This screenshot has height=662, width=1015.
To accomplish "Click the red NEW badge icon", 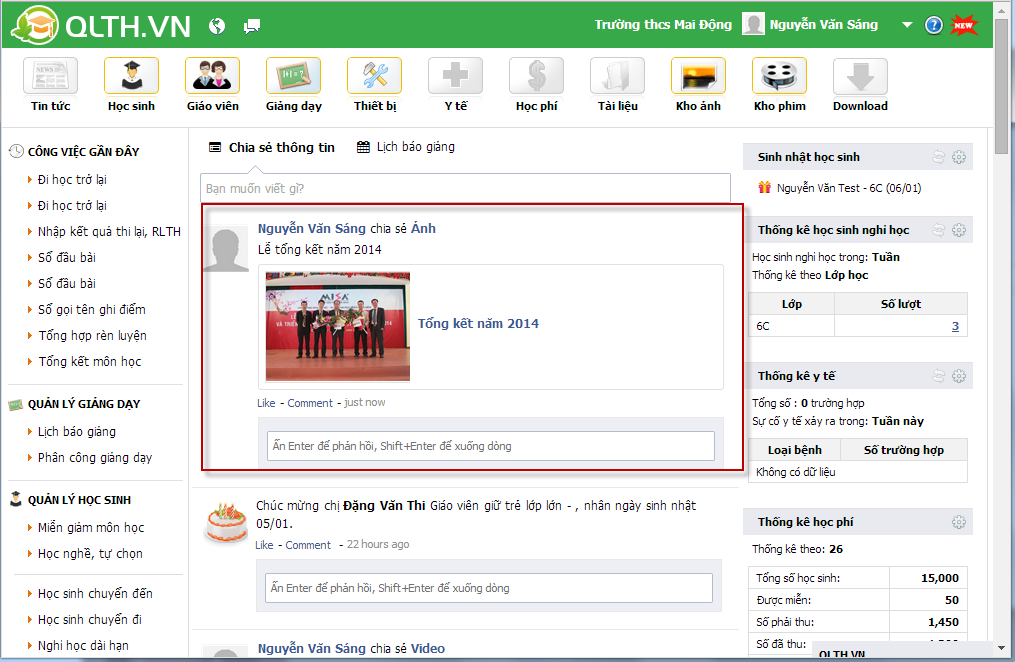I will tap(964, 25).
